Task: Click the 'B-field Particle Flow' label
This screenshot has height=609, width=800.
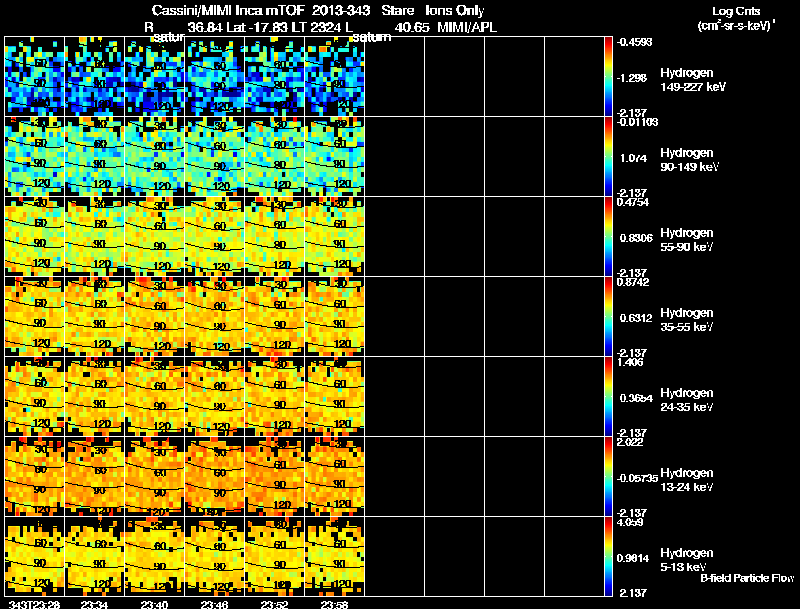Action: [747, 578]
